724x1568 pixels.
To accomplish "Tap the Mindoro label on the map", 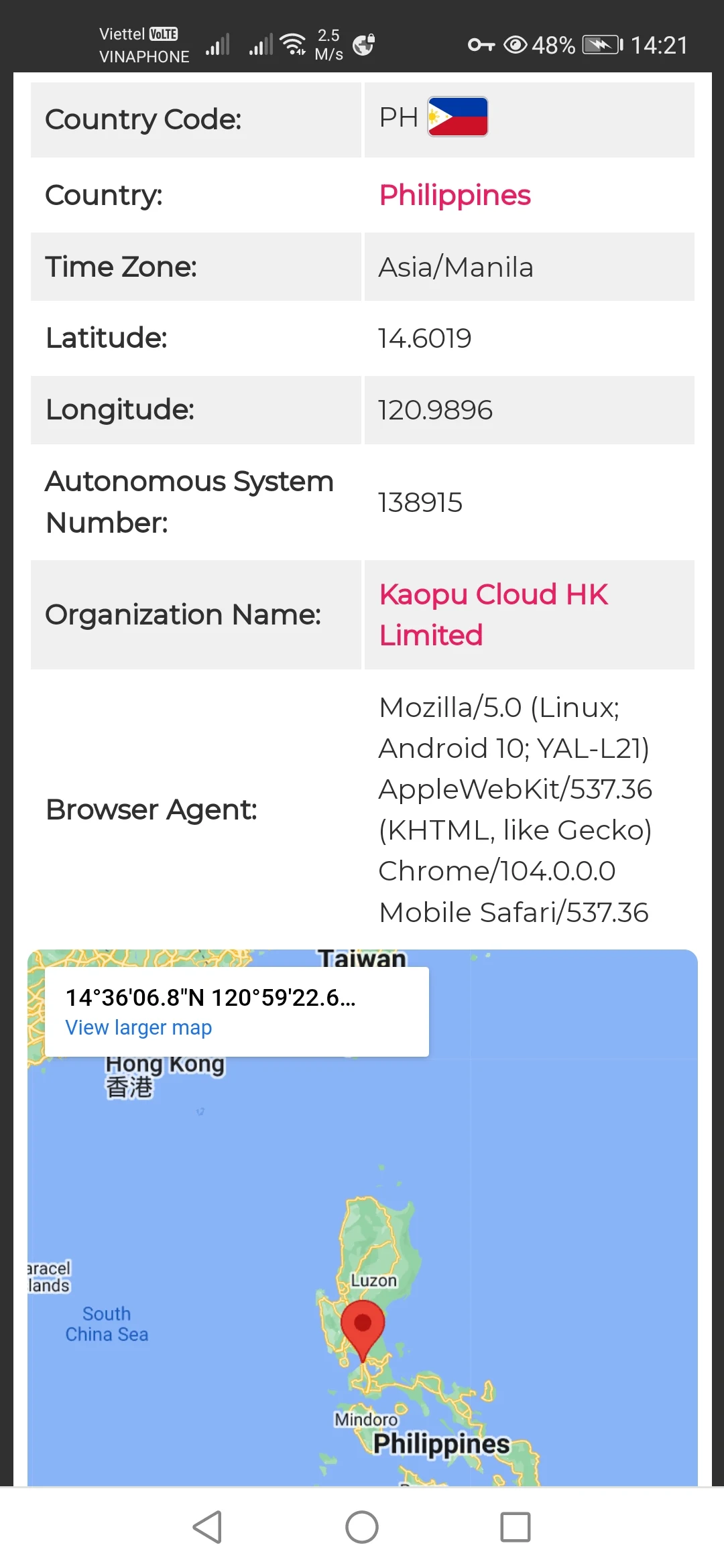I will (x=366, y=1419).
